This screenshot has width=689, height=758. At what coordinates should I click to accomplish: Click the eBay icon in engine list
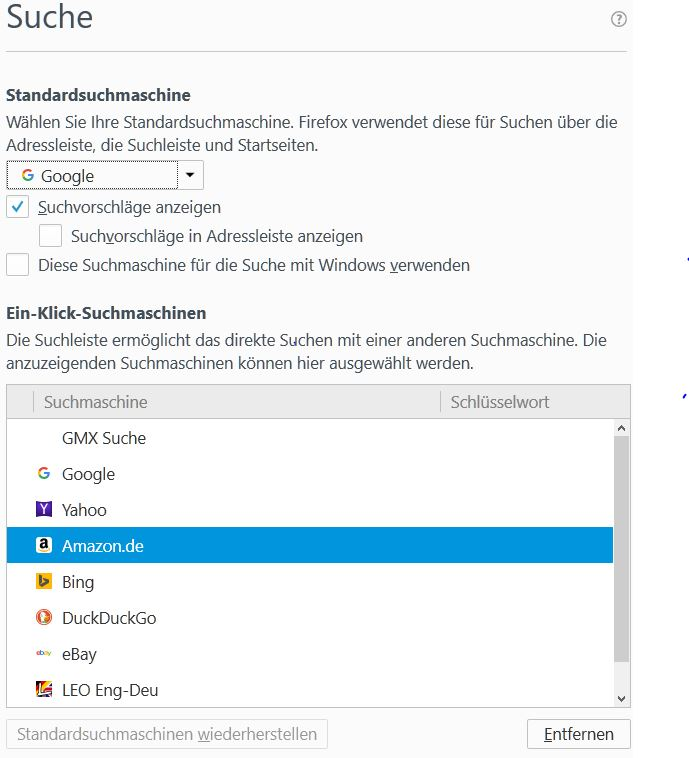pyautogui.click(x=44, y=654)
